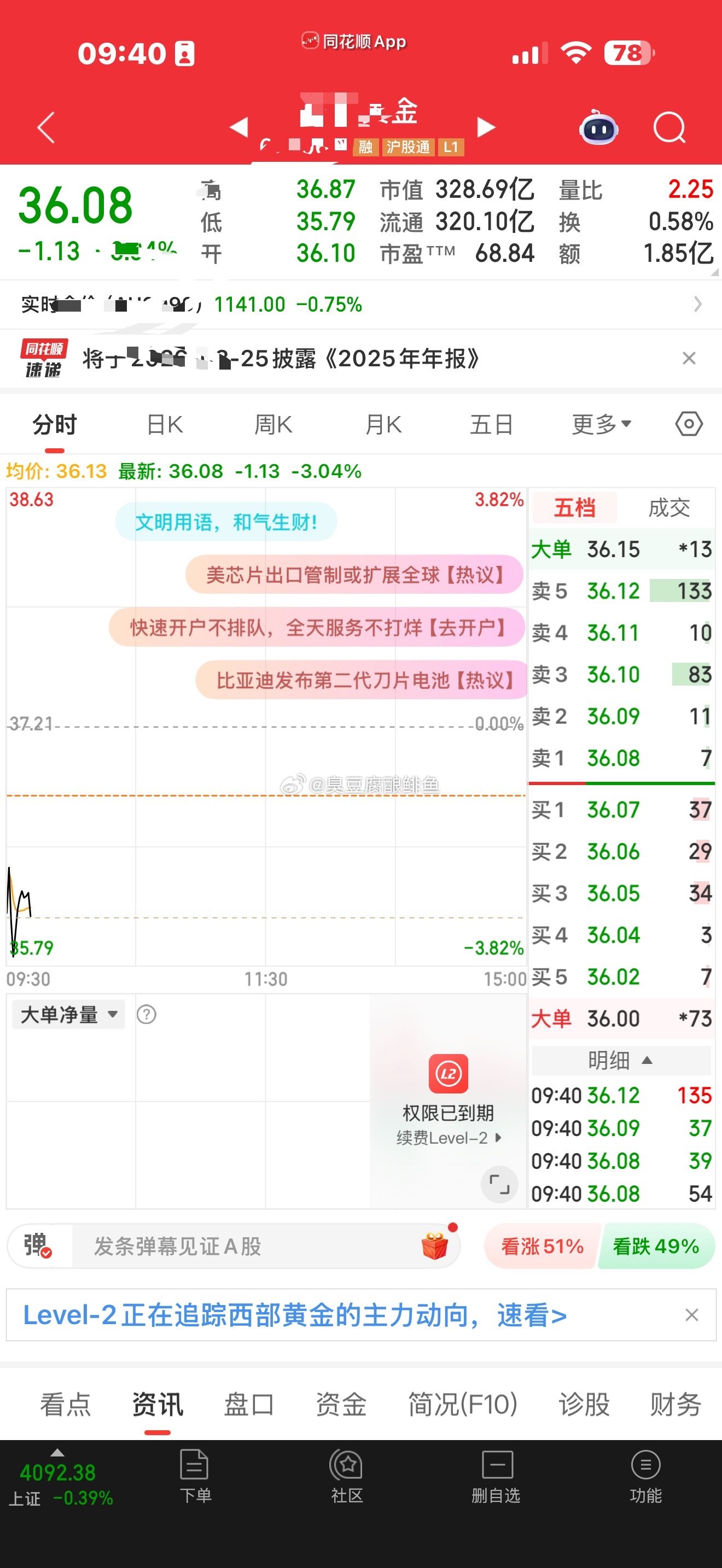Go to the previous stock with left triangle

[x=238, y=127]
